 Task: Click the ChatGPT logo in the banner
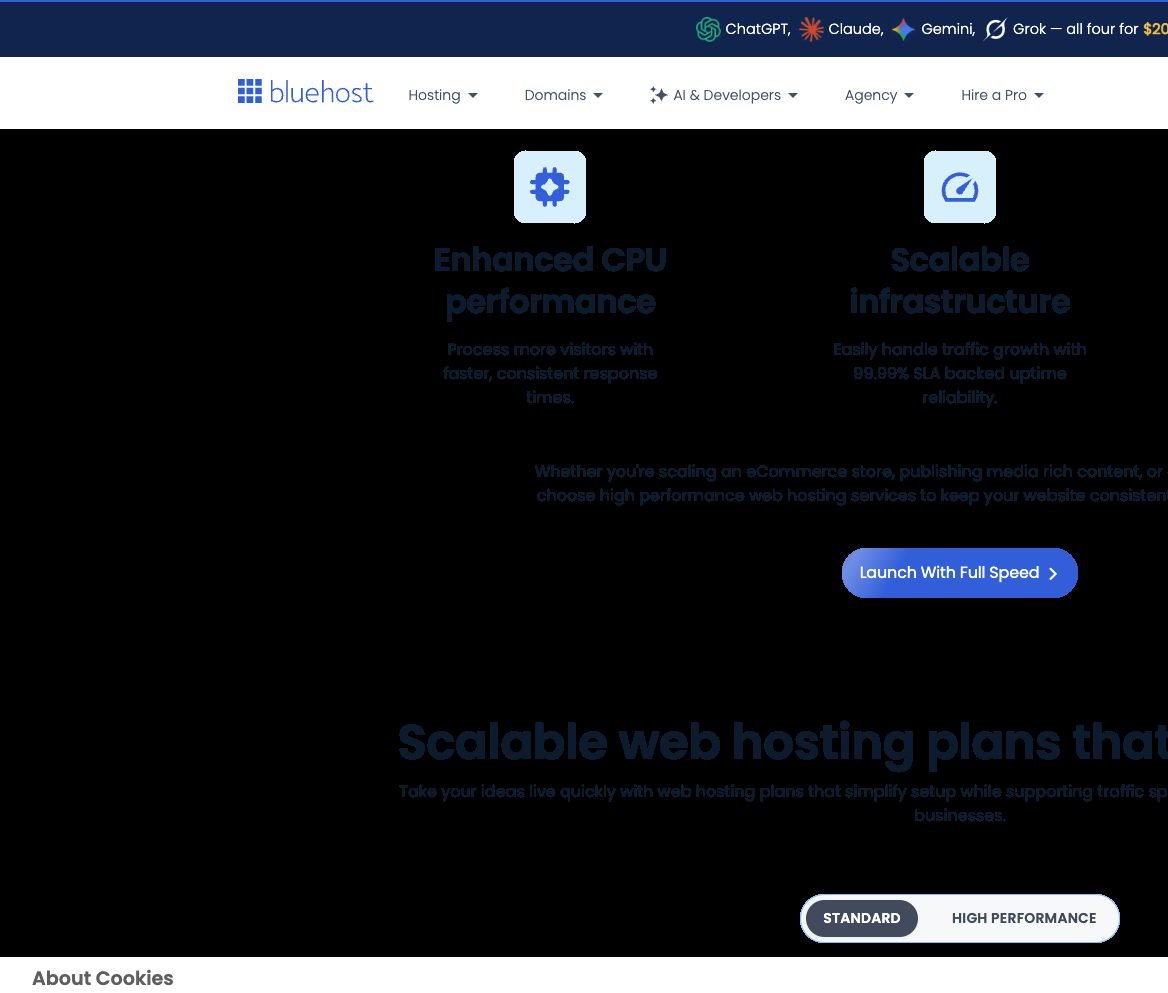[708, 29]
